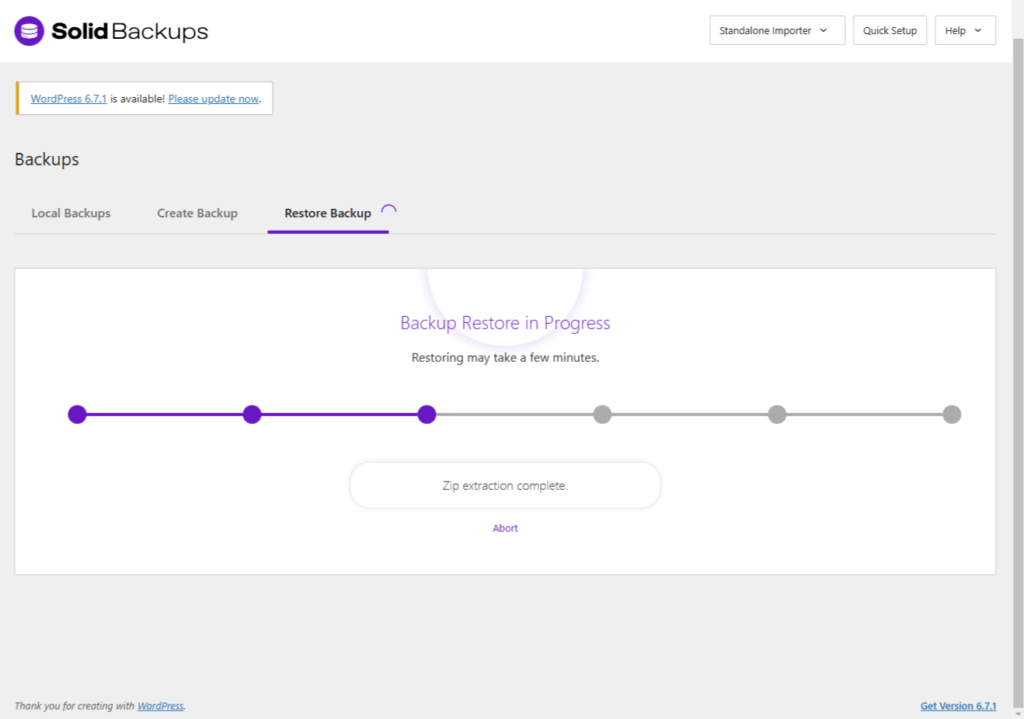Expand the Help dropdown menu

pos(964,31)
